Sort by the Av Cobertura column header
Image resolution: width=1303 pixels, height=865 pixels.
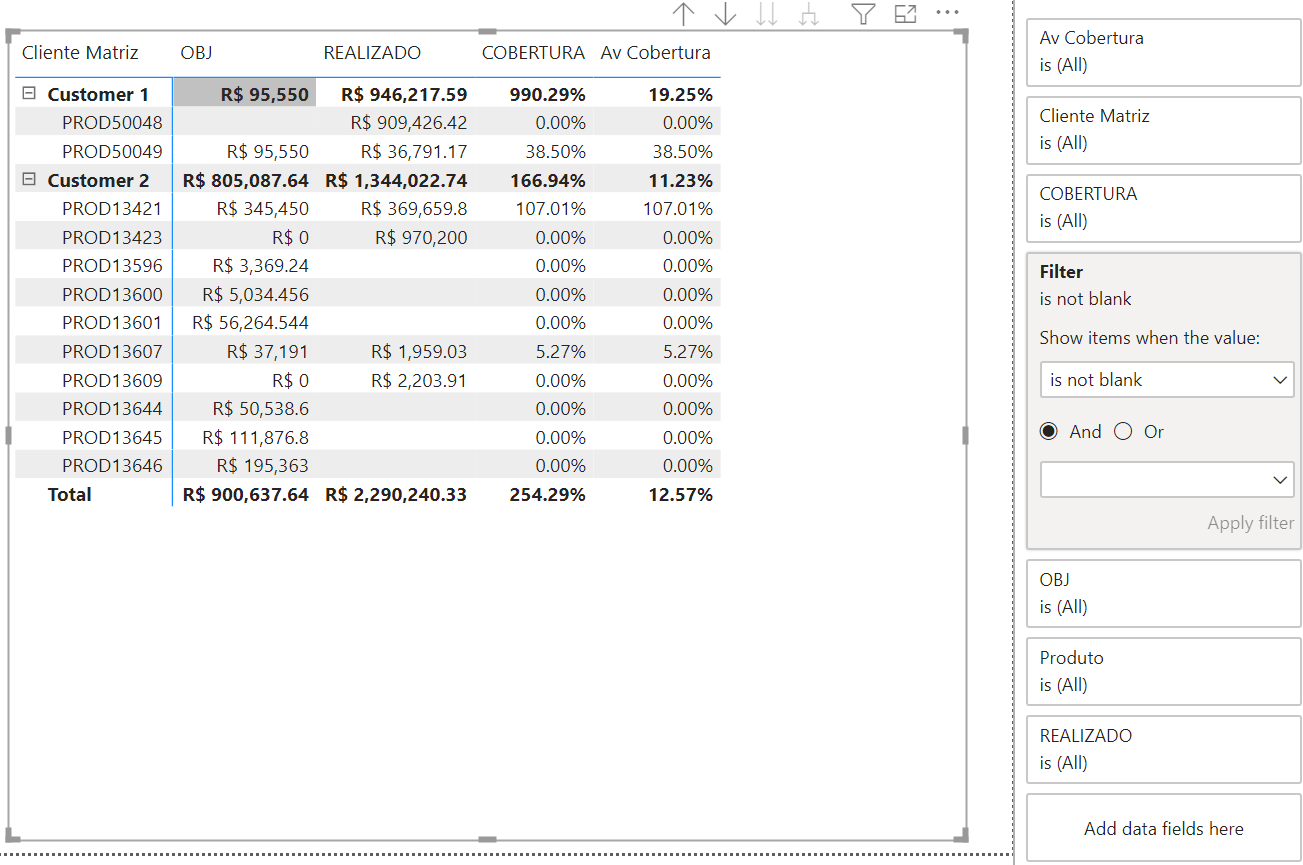pyautogui.click(x=656, y=53)
